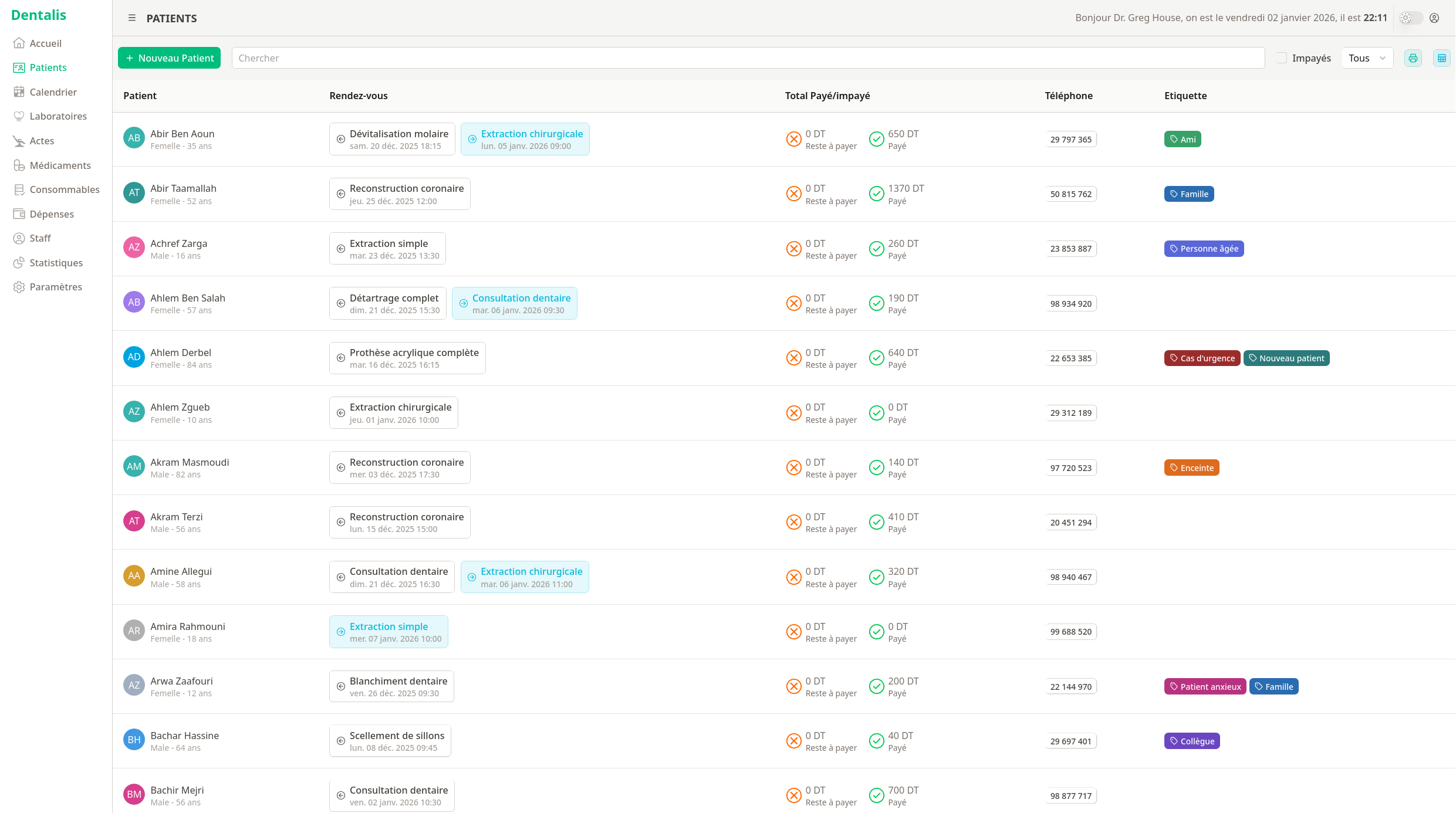Enable the Impayés checkbox
The image size is (1456, 813).
click(x=1281, y=57)
